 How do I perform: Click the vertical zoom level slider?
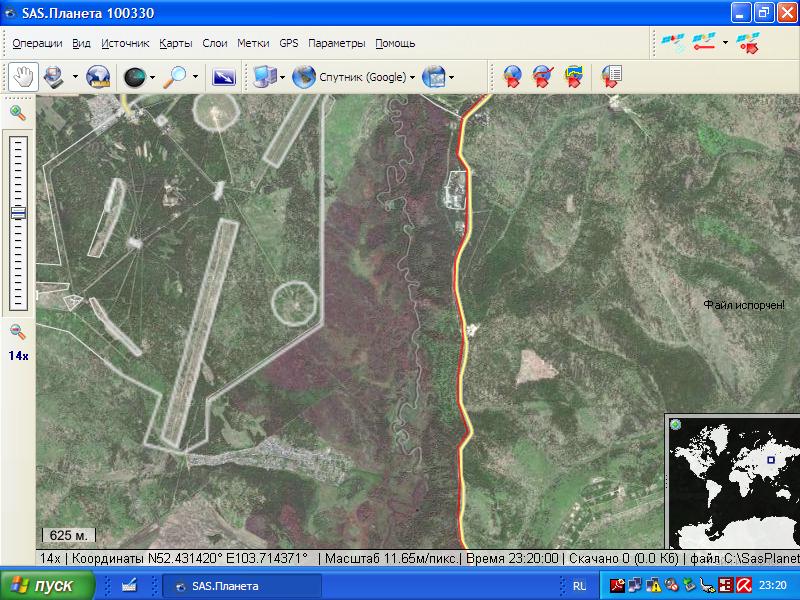point(18,222)
